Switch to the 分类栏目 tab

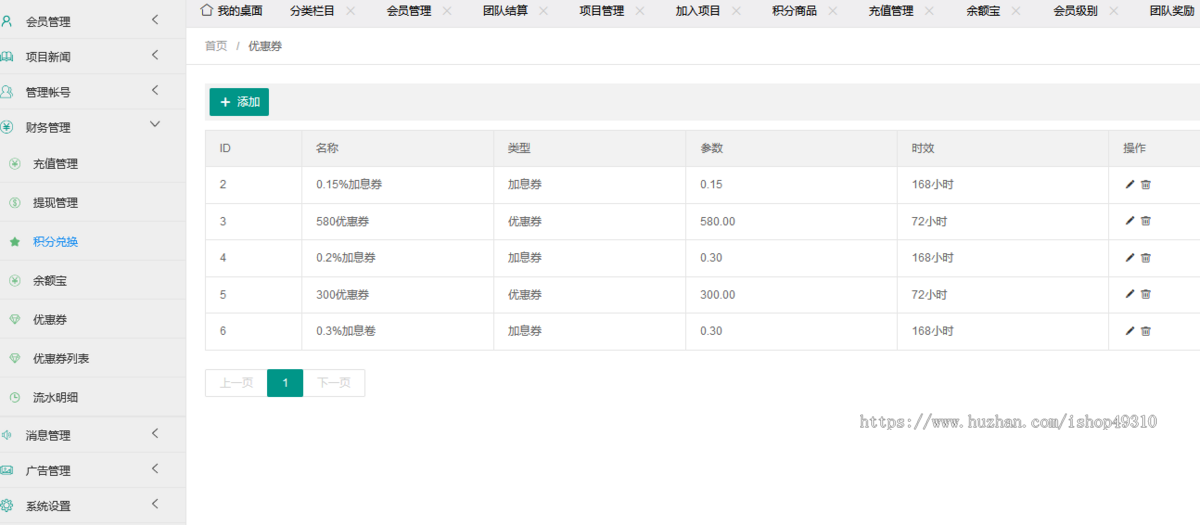coord(312,11)
